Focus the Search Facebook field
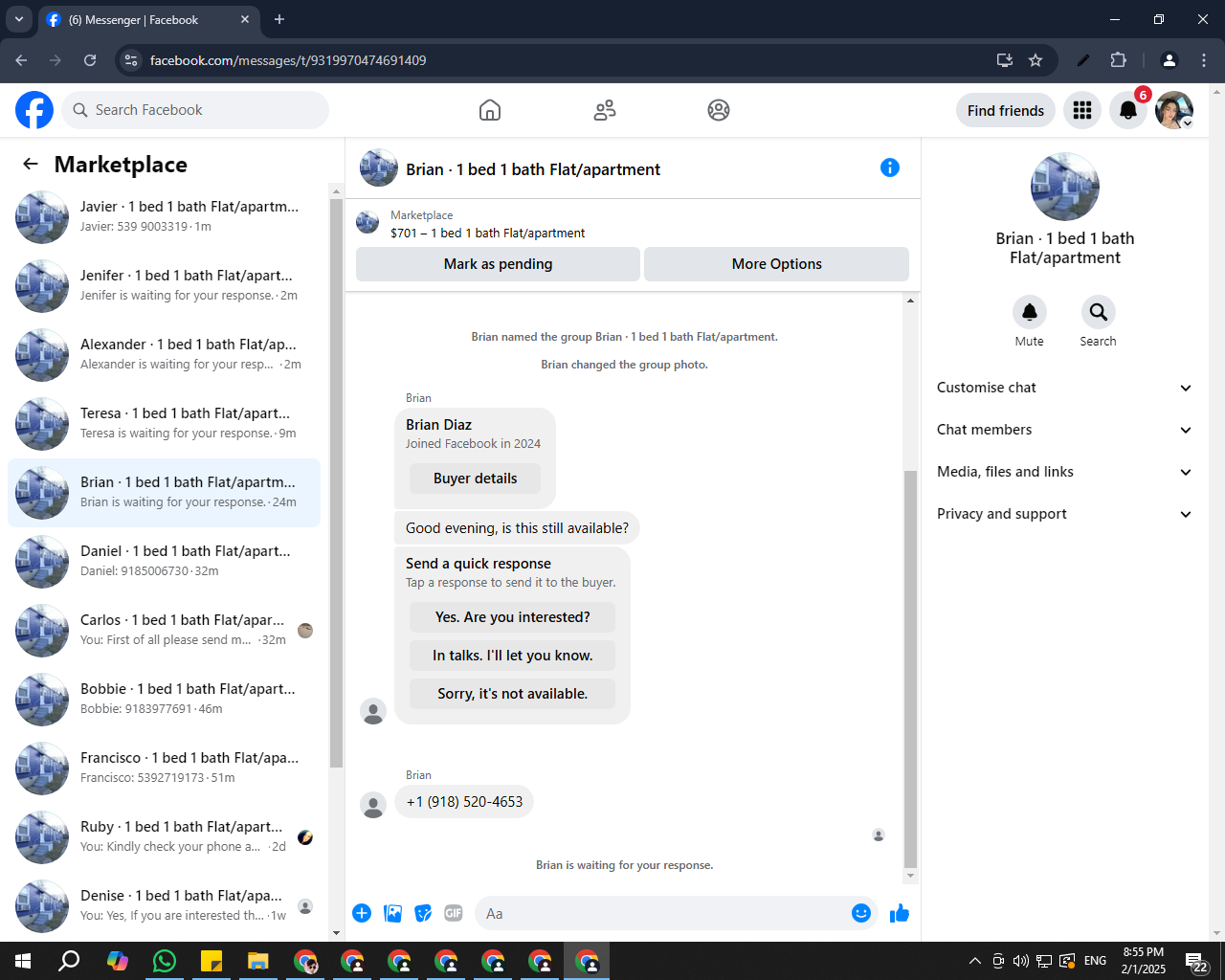 click(x=195, y=110)
